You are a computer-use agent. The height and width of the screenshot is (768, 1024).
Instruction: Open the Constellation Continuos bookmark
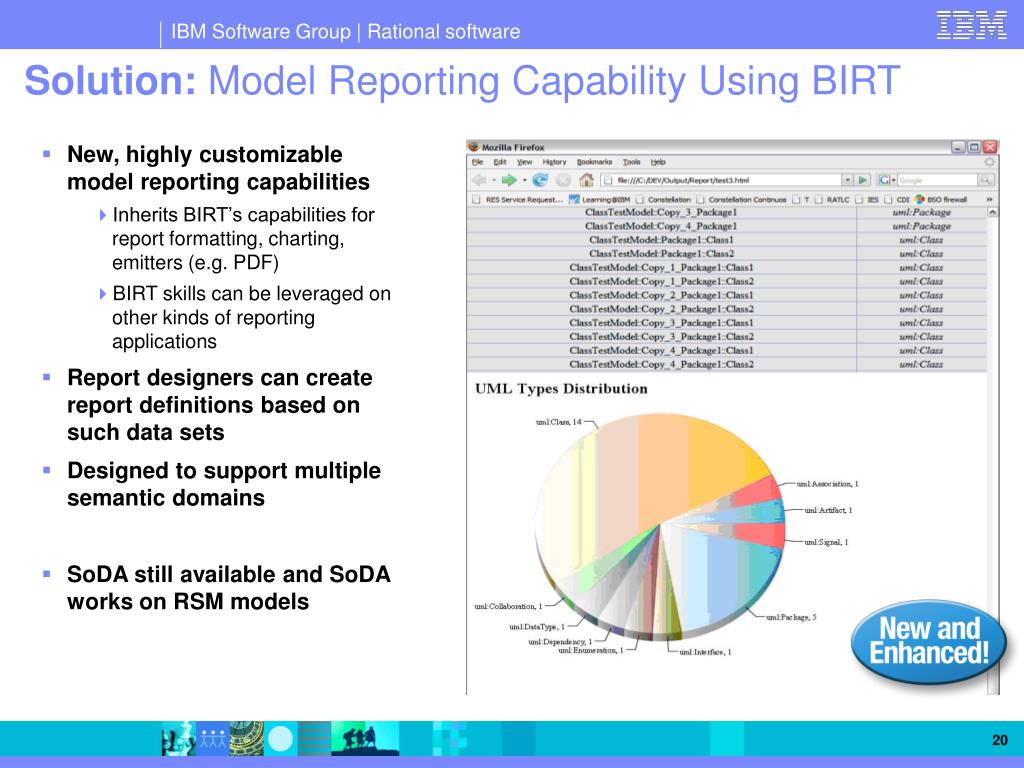tap(741, 199)
